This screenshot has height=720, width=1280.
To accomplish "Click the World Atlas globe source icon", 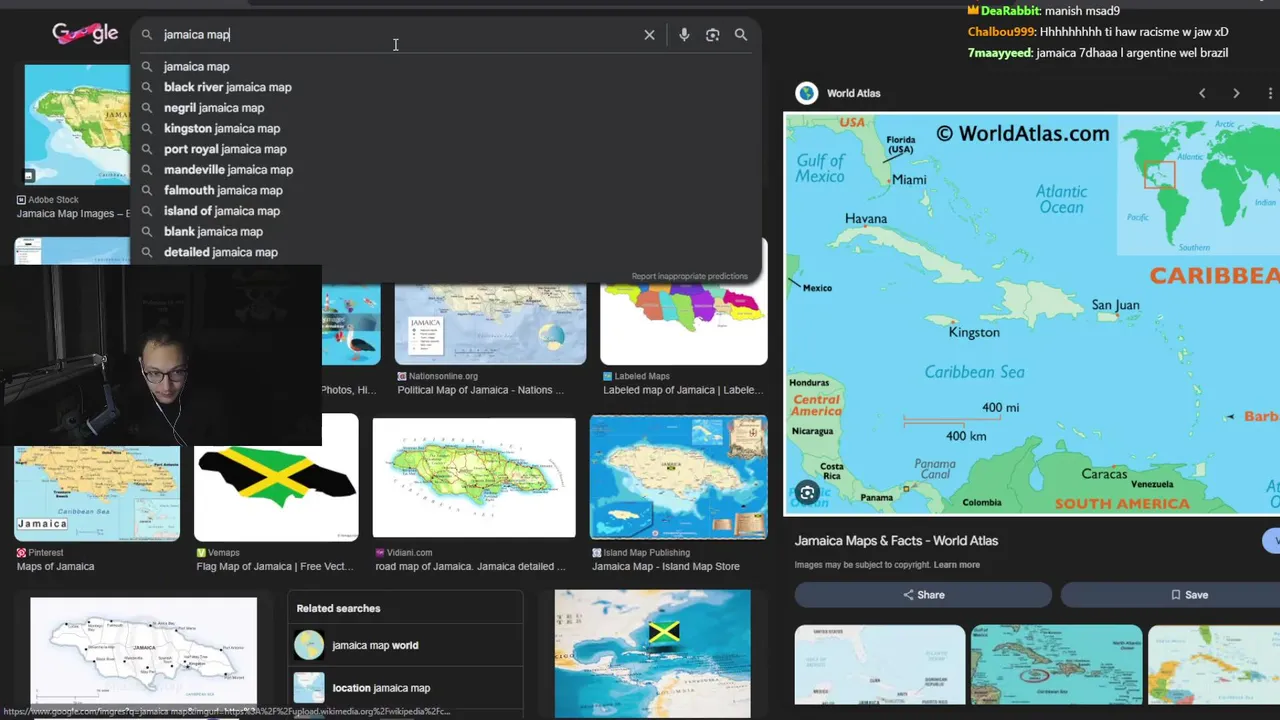I will (806, 93).
